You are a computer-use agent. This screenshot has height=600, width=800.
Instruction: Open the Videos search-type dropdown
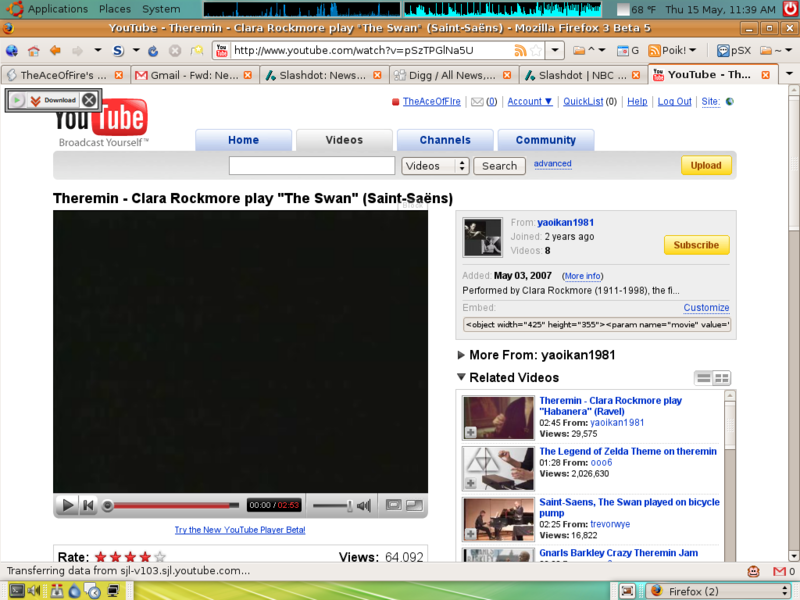point(435,166)
